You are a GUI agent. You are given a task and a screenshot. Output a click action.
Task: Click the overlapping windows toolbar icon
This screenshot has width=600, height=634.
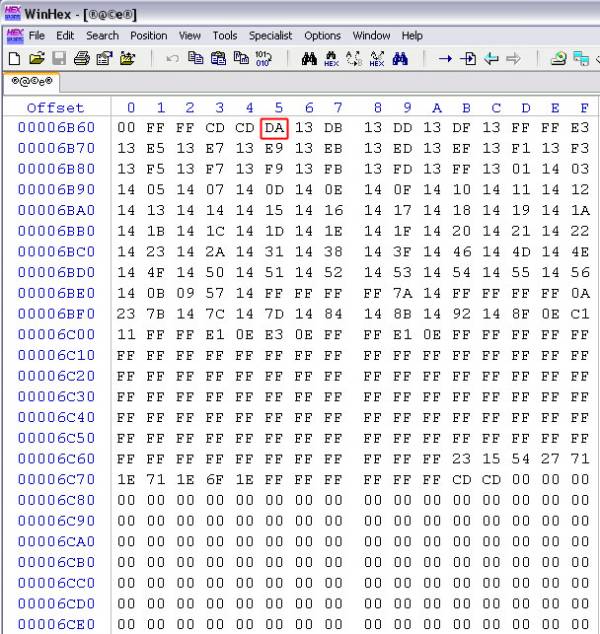coord(581,59)
